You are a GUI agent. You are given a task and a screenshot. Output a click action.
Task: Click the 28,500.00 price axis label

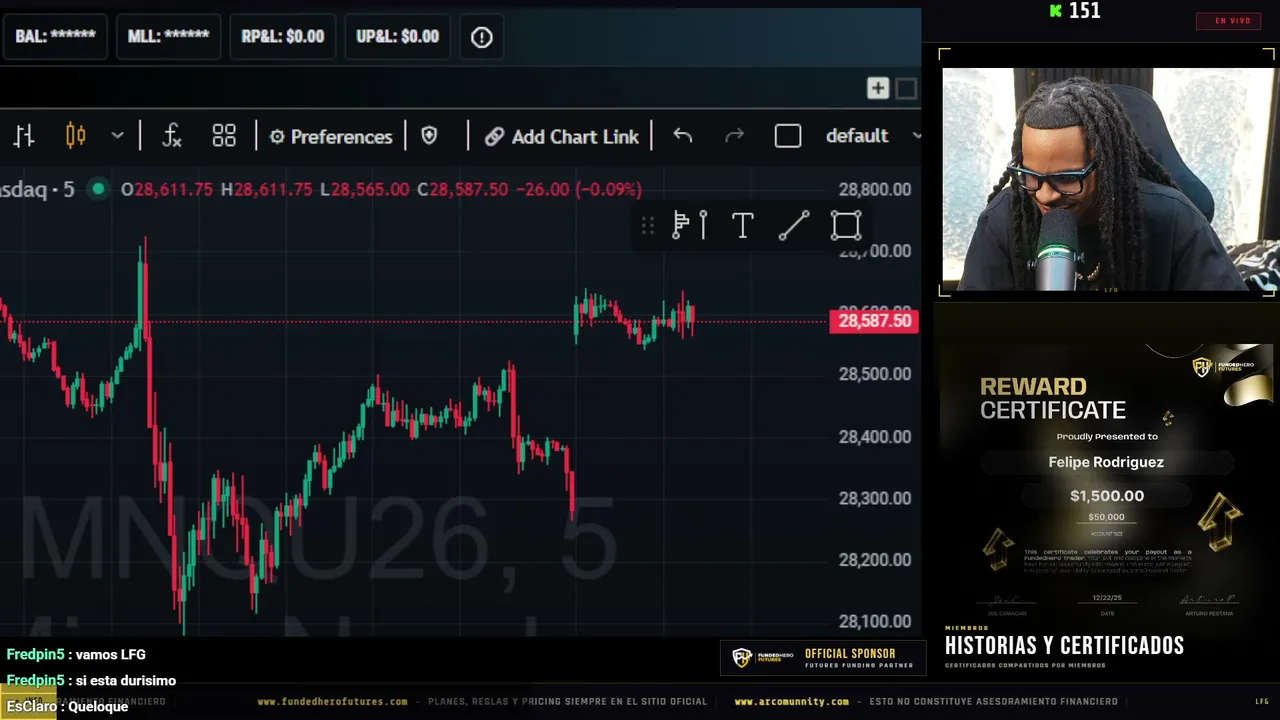(x=875, y=374)
